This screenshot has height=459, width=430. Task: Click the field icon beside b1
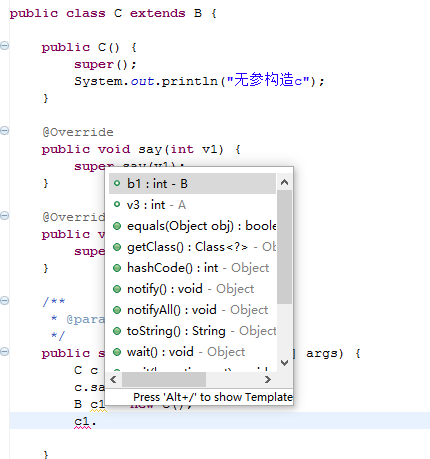[x=117, y=183]
